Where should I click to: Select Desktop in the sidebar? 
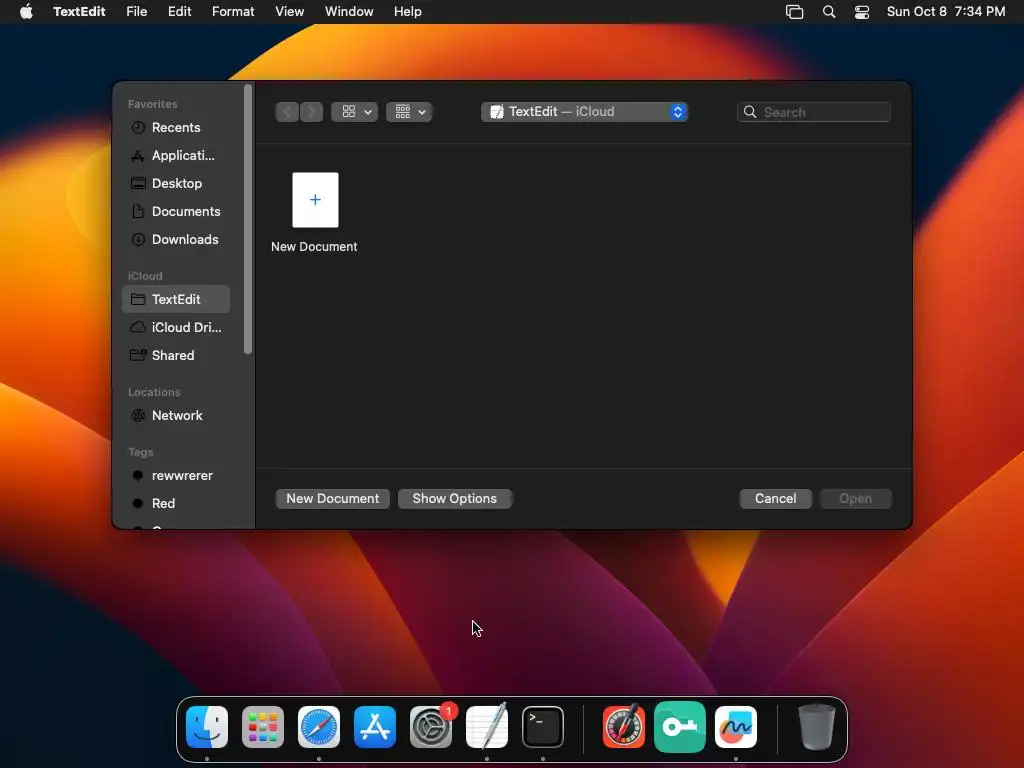[x=176, y=184]
